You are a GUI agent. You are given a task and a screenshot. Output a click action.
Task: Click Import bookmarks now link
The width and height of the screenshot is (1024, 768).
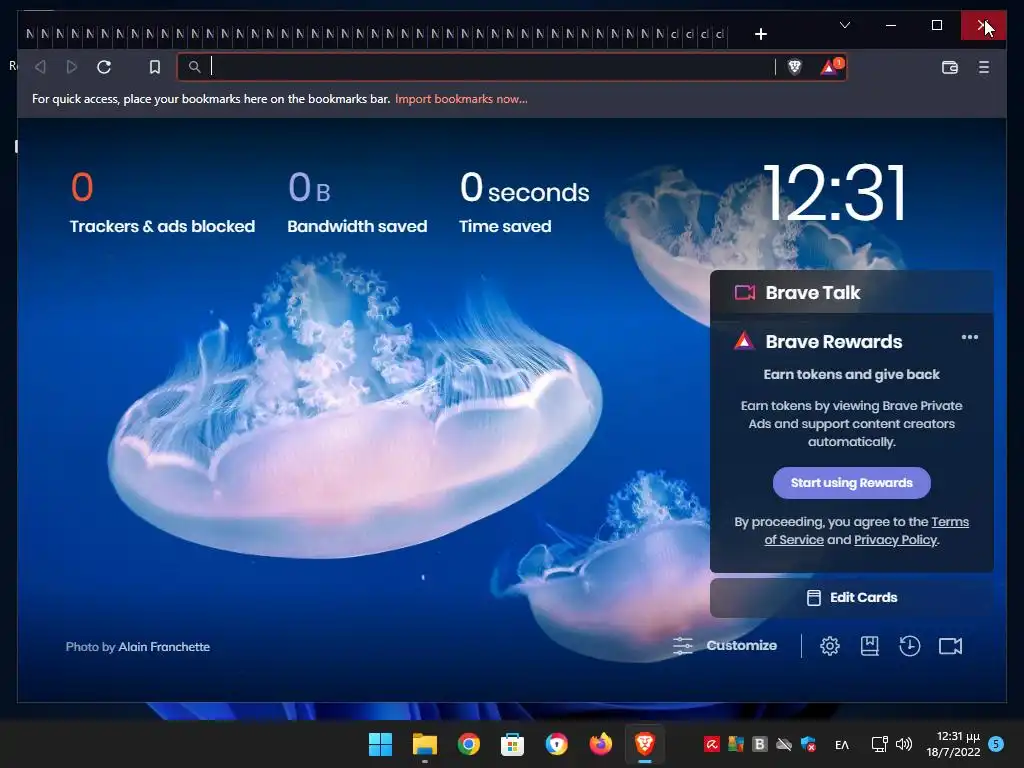(461, 99)
